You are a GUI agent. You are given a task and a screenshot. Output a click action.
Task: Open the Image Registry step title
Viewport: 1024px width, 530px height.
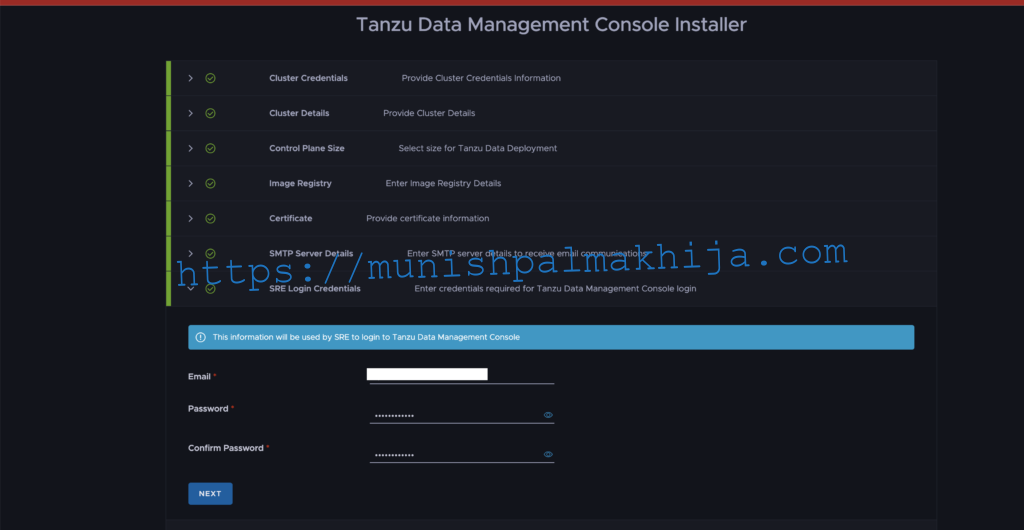pyautogui.click(x=300, y=183)
